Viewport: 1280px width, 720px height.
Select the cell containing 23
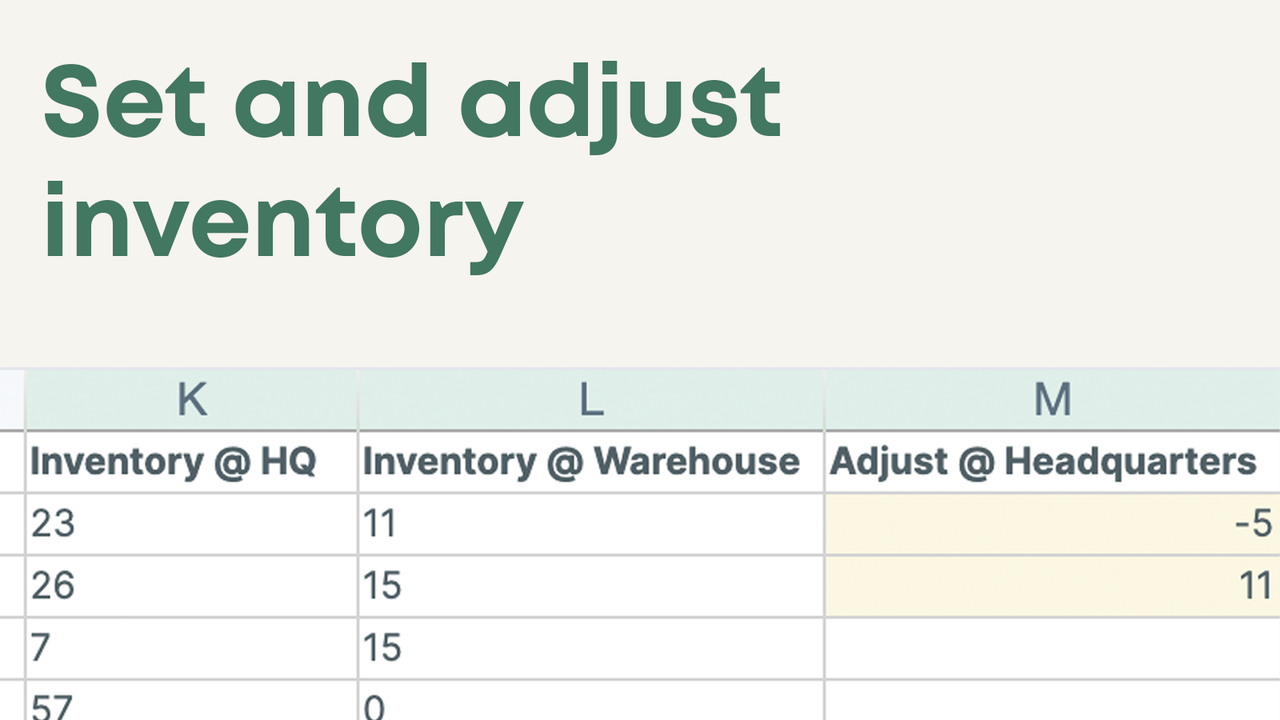(x=190, y=523)
